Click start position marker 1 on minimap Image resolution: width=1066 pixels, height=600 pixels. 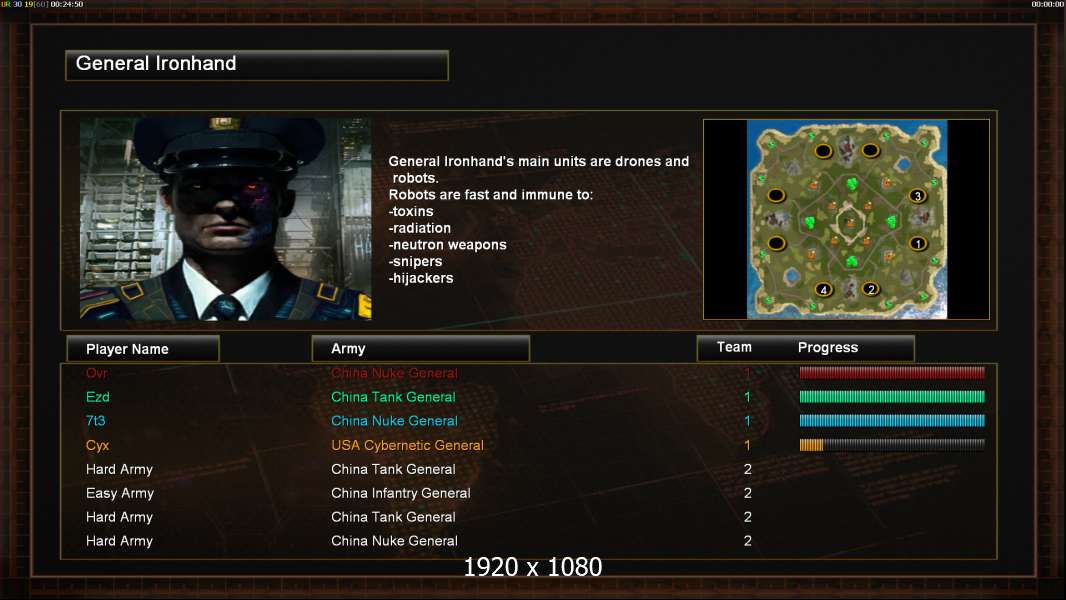918,243
